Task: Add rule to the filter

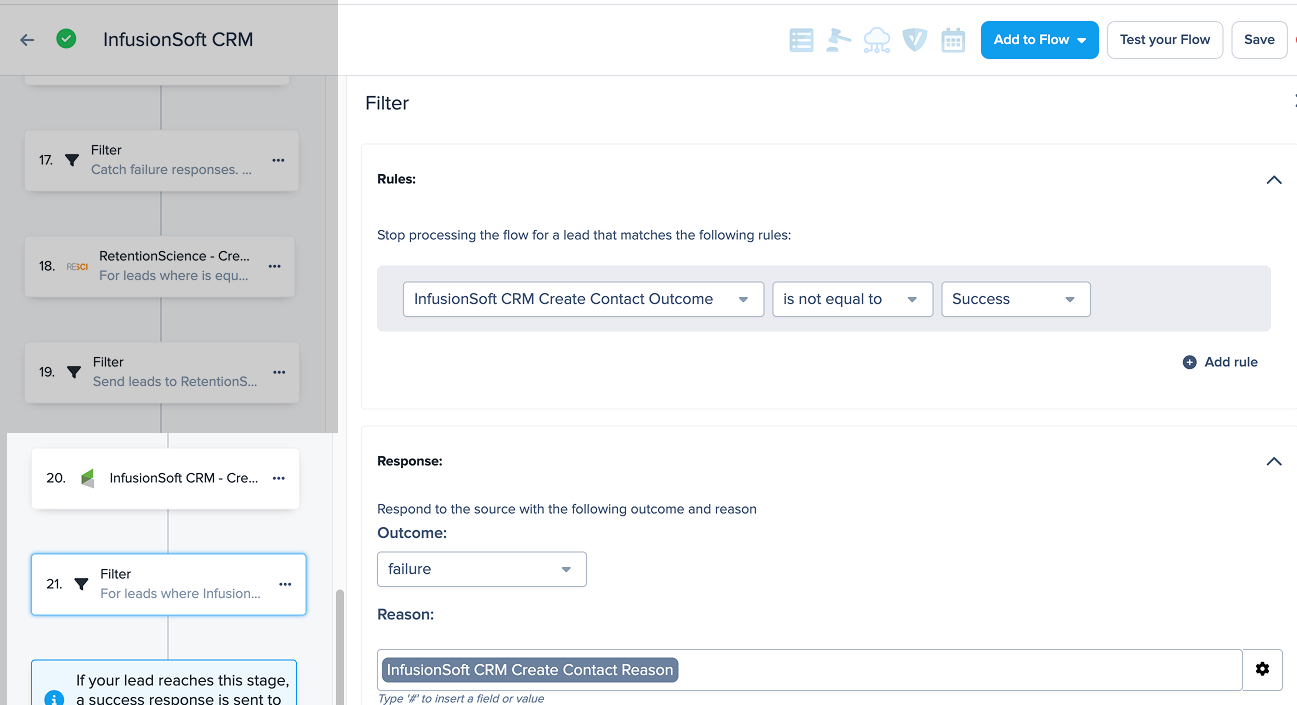Action: click(x=1220, y=362)
